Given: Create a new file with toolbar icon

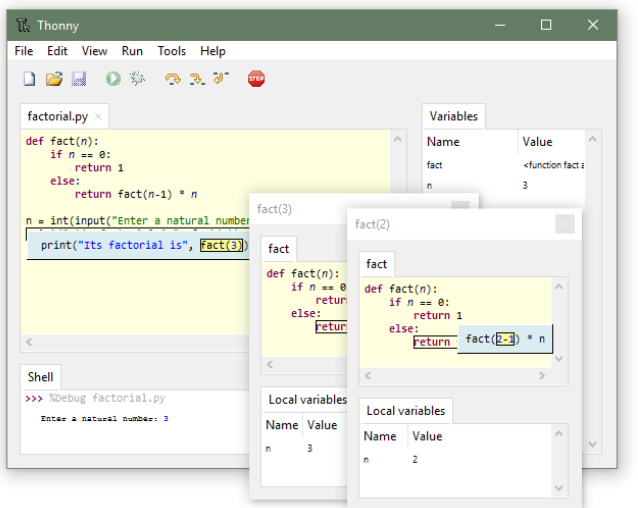Looking at the screenshot, I should pyautogui.click(x=29, y=78).
